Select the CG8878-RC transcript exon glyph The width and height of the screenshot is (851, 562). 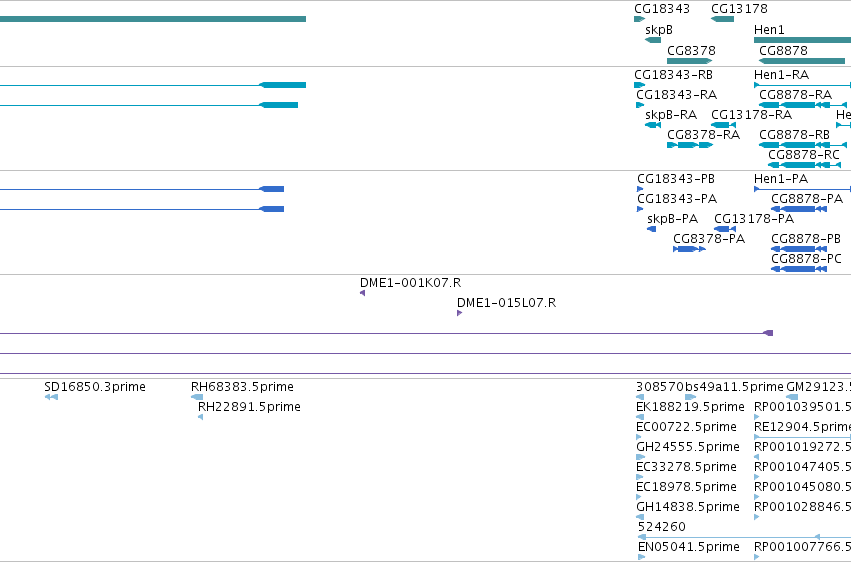(804, 165)
